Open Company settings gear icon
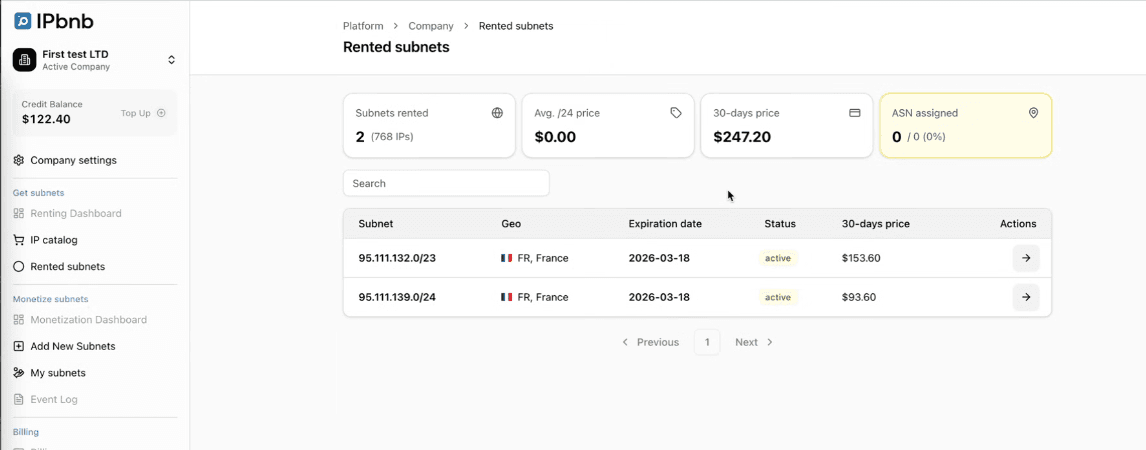Viewport: 1146px width, 450px height. [x=19, y=160]
